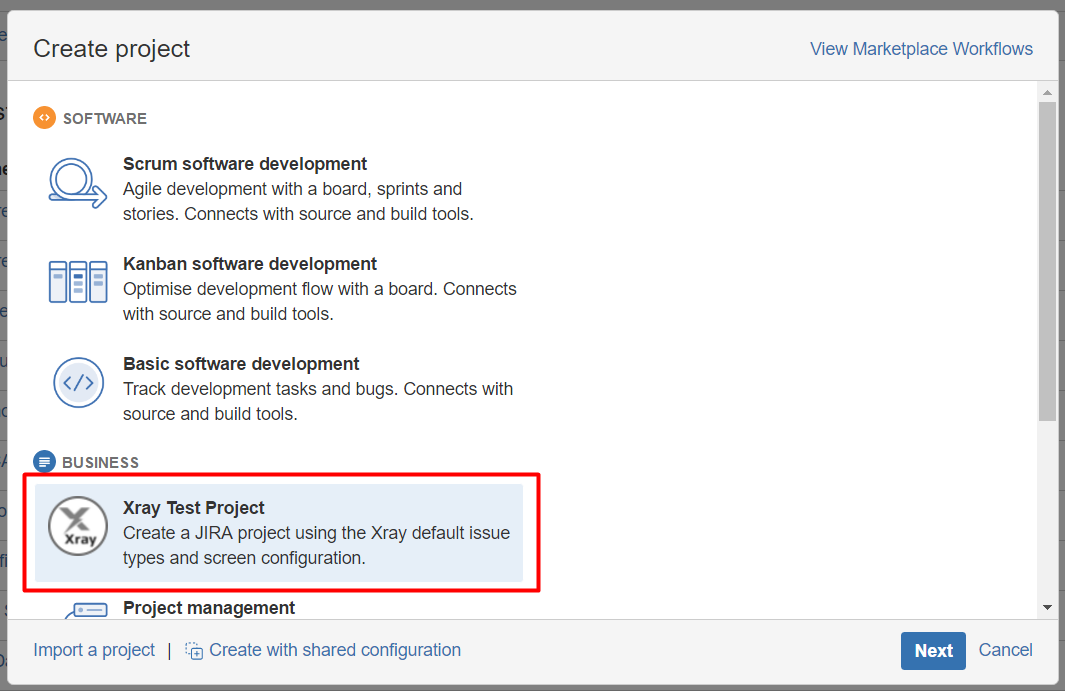
Task: Pick Basic software development template
Action: point(279,388)
